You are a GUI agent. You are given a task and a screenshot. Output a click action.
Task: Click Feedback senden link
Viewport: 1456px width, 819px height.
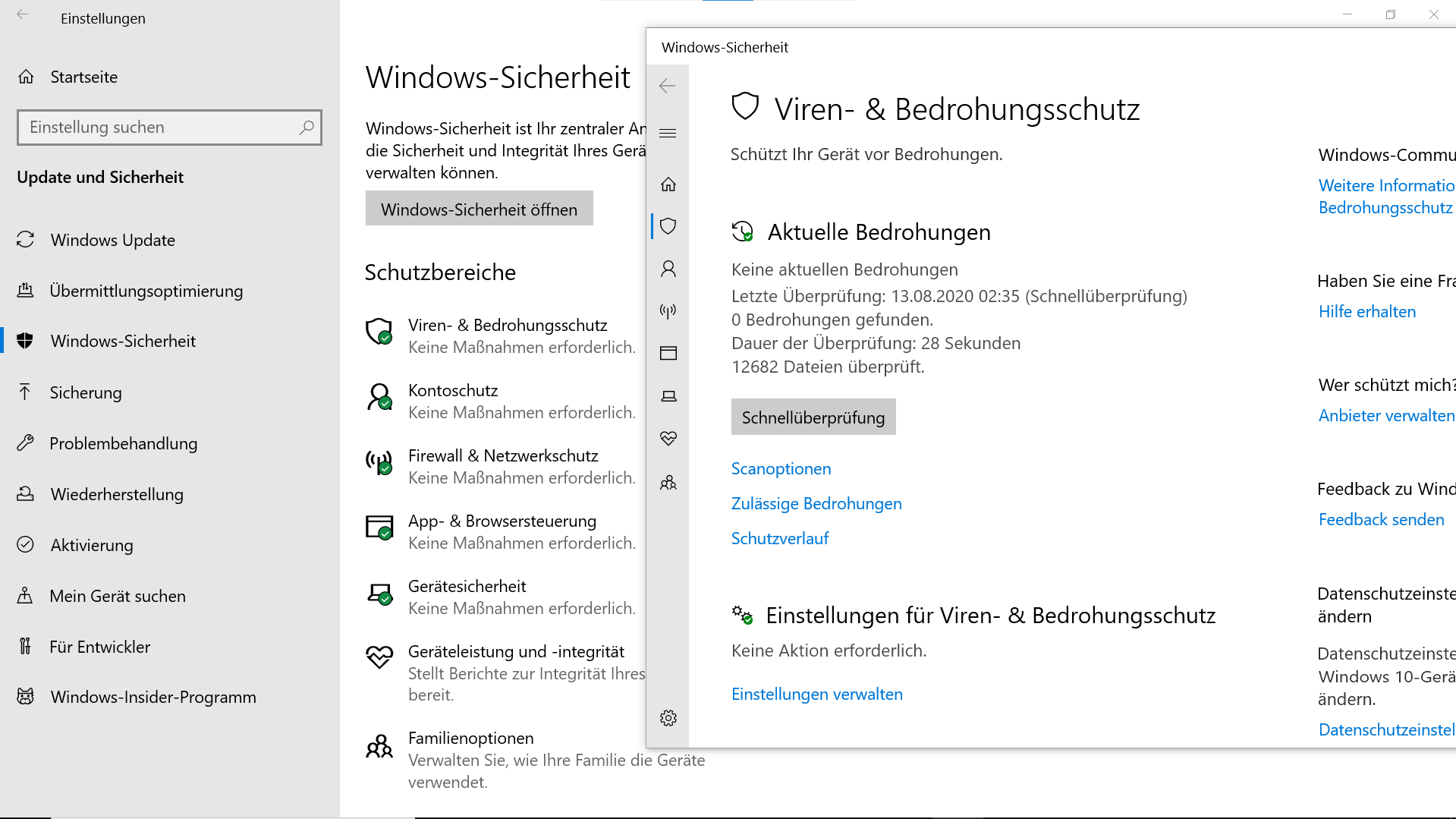tap(1381, 519)
